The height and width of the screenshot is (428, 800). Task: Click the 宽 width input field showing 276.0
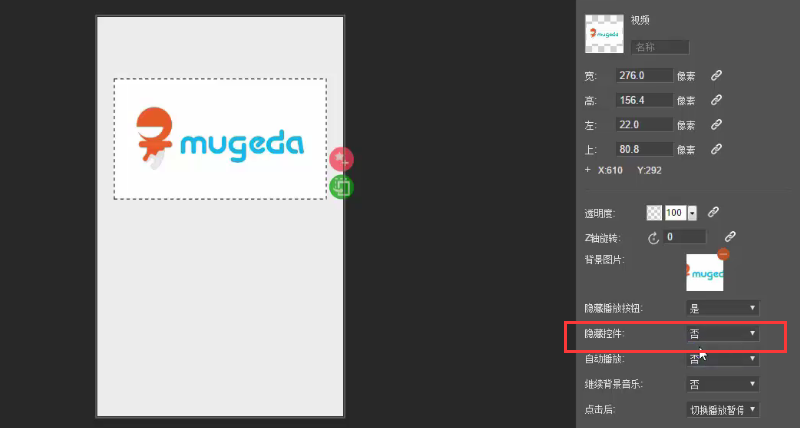tap(644, 75)
